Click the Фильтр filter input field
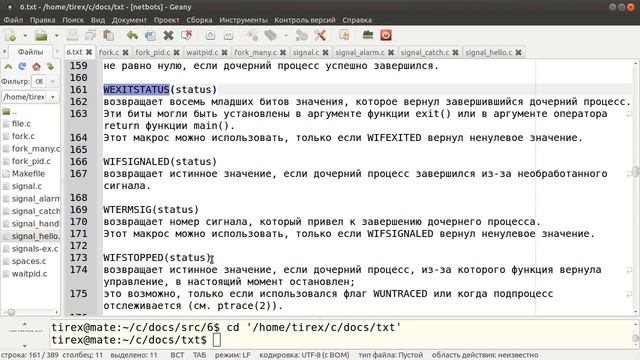Image resolution: width=640 pixels, height=360 pixels. pyautogui.click(x=40, y=82)
